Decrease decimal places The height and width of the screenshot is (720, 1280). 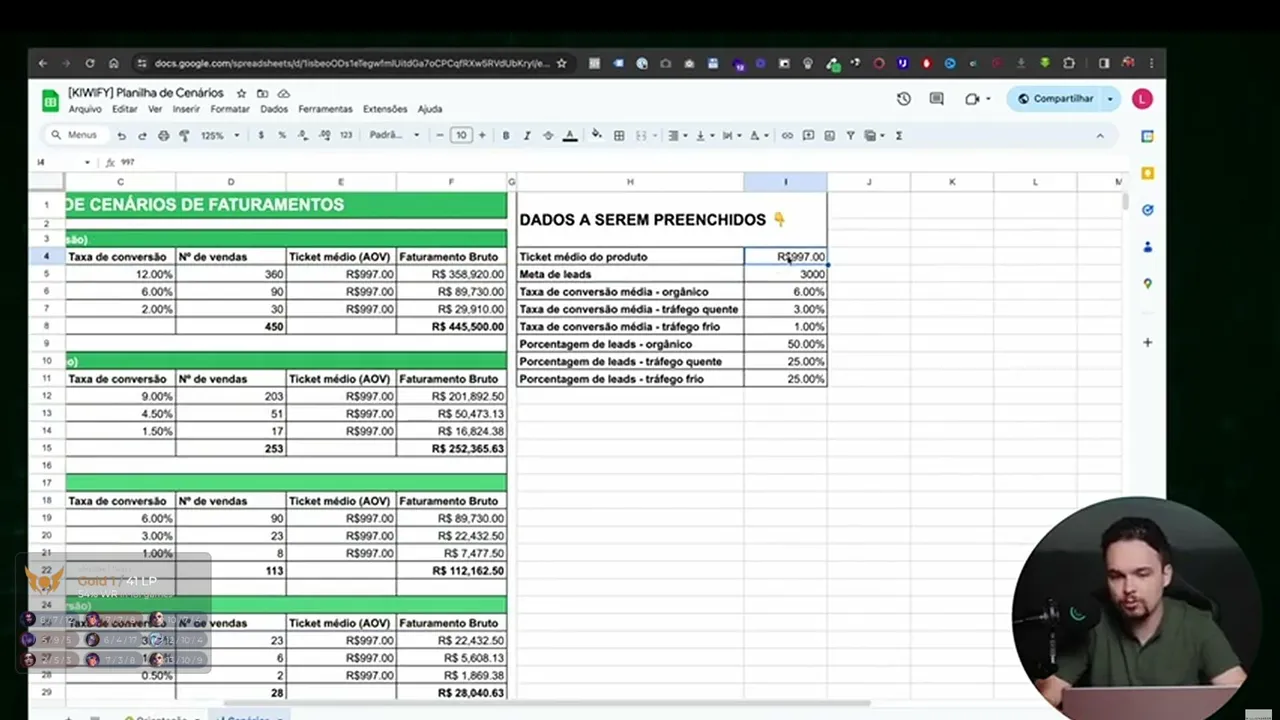click(303, 135)
